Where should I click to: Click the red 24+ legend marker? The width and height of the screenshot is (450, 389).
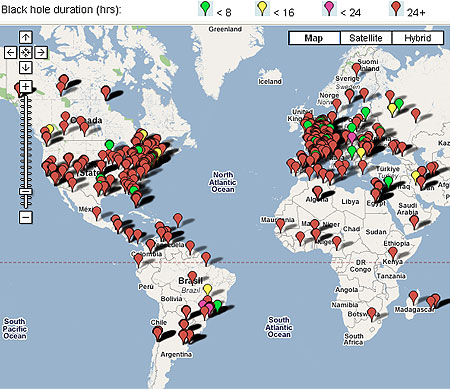click(x=396, y=8)
